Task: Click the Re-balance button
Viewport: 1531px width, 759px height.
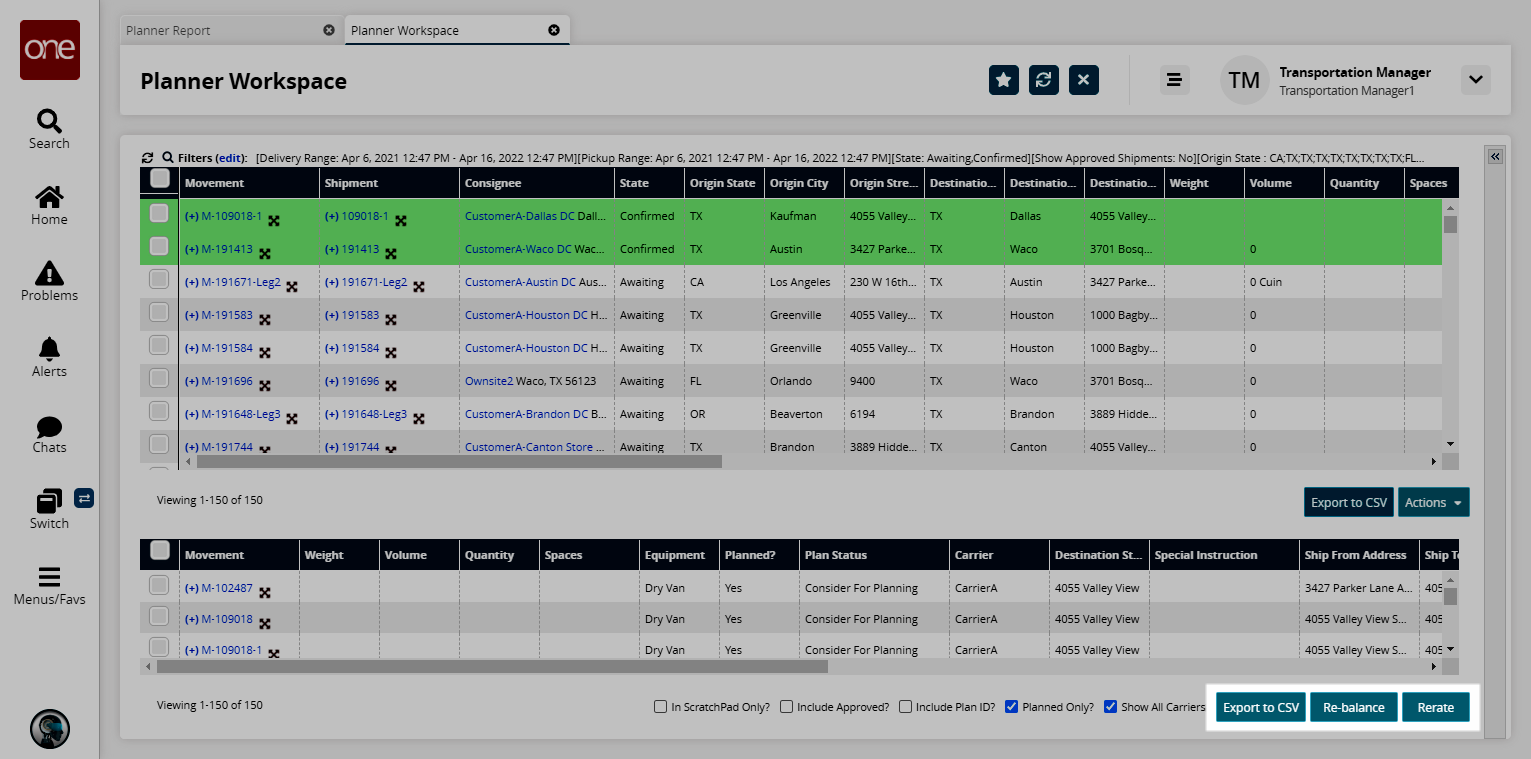Action: click(1353, 707)
